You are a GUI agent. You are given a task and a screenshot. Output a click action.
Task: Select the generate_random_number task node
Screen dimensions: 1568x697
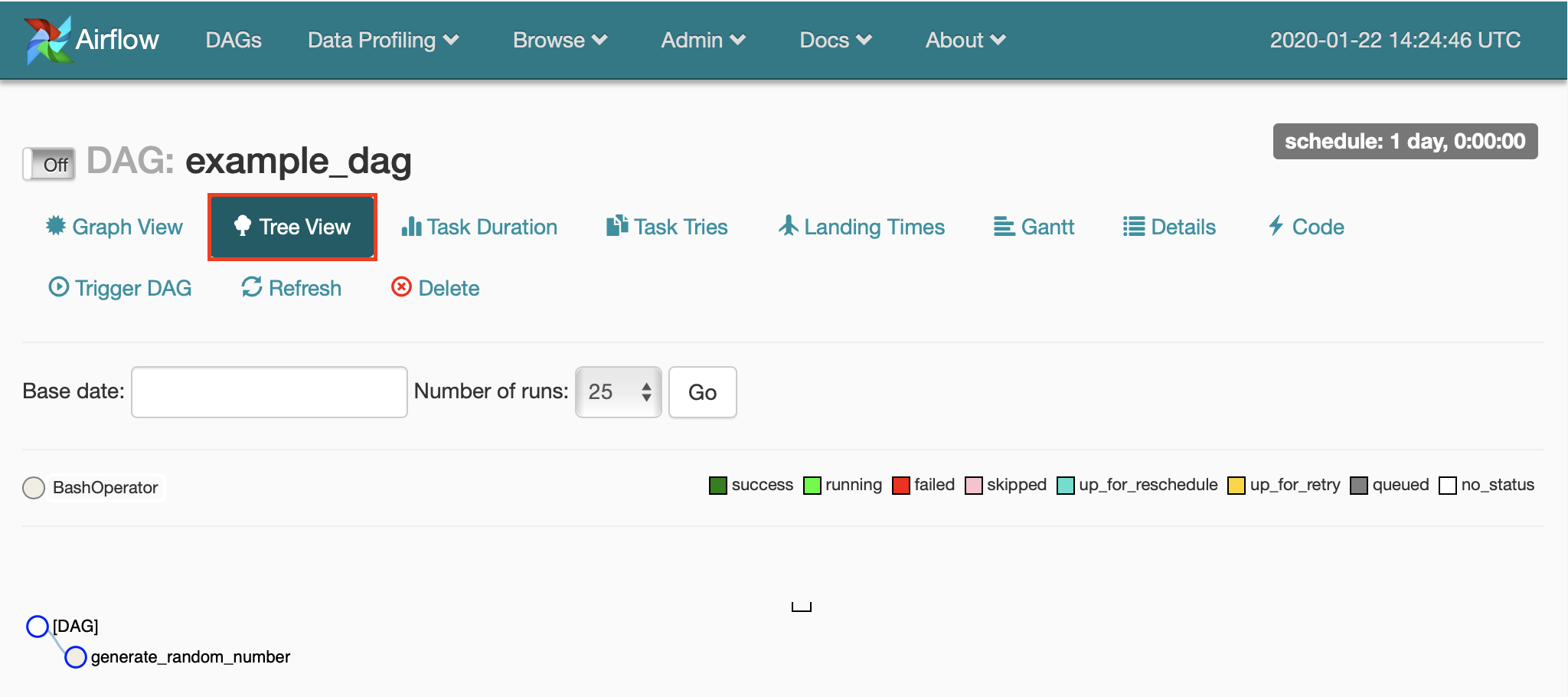click(76, 657)
